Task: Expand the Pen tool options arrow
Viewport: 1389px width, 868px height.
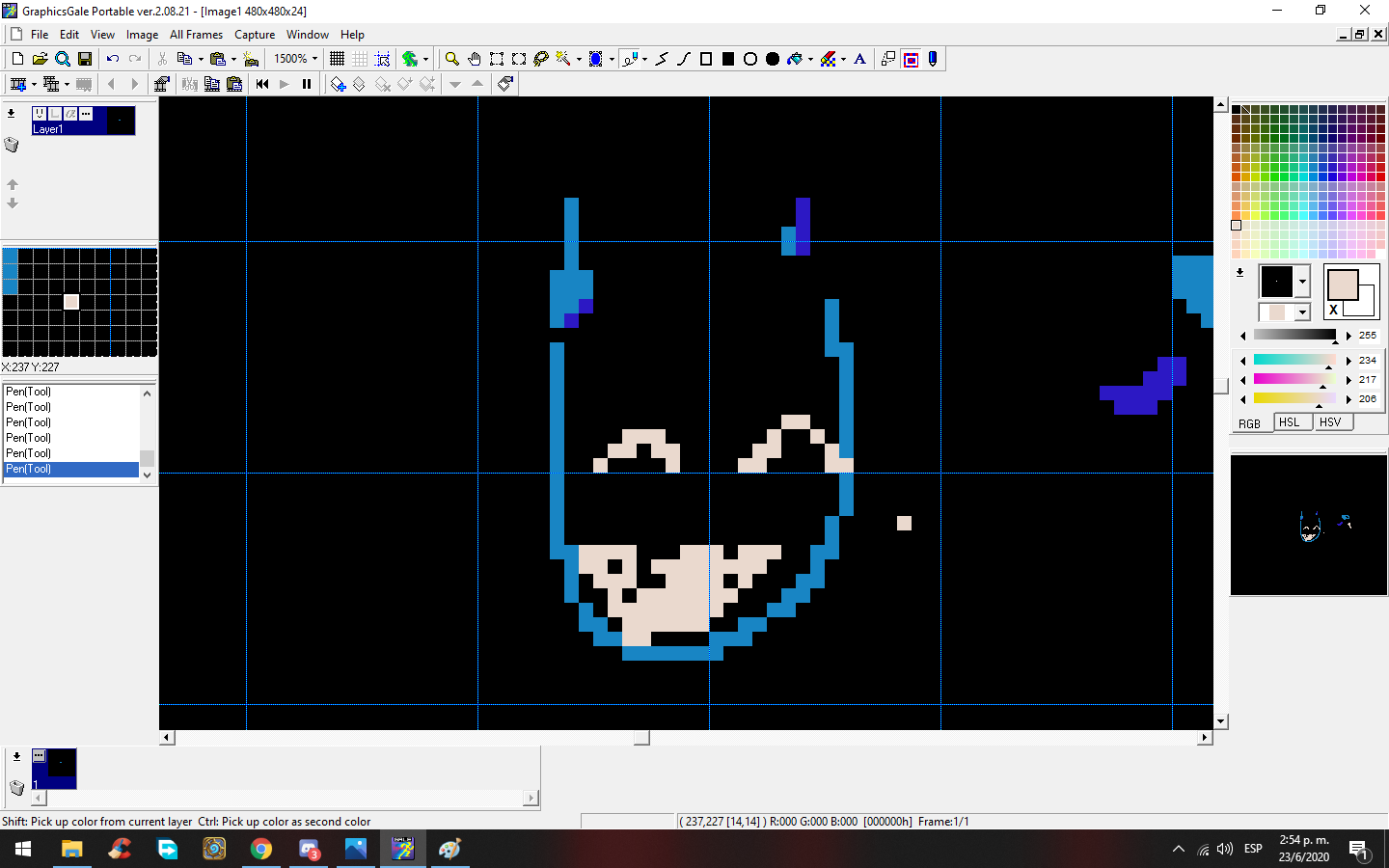Action: click(x=644, y=59)
